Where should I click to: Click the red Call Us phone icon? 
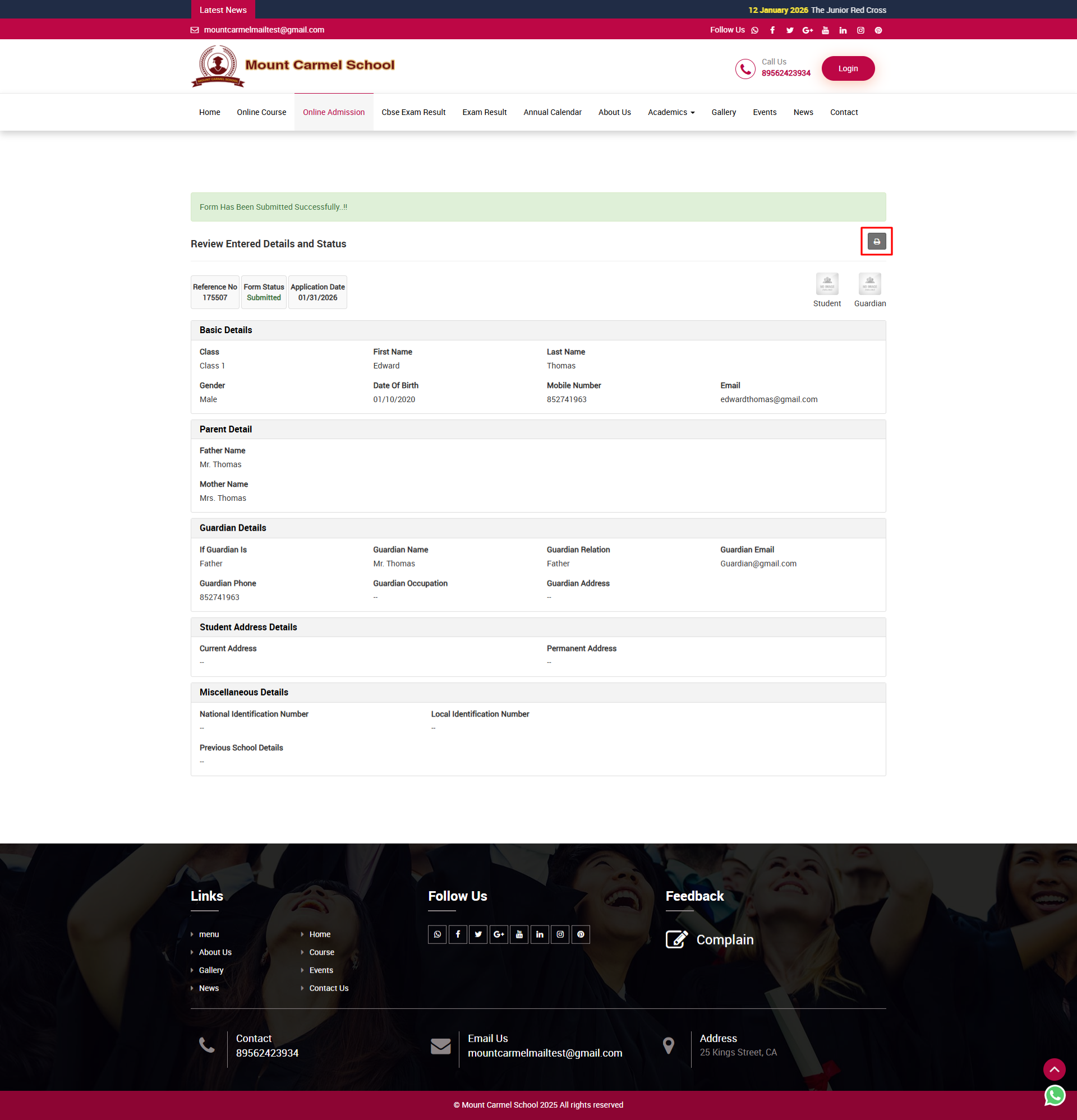pyautogui.click(x=745, y=68)
